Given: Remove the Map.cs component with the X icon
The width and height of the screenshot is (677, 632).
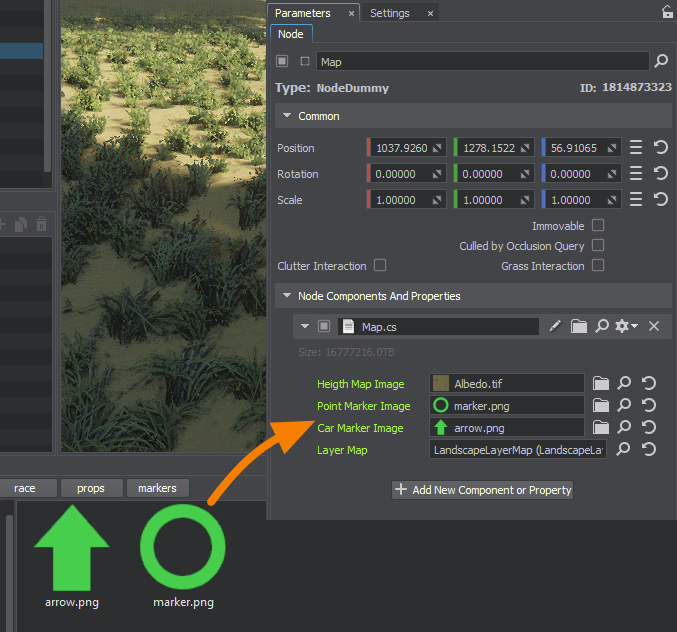Looking at the screenshot, I should click(654, 326).
